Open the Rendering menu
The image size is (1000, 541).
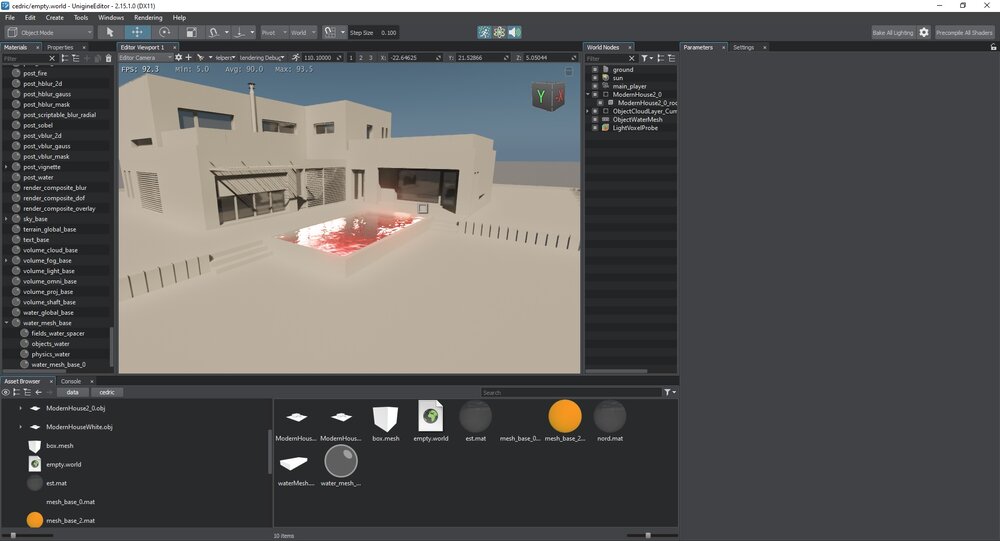coord(148,17)
